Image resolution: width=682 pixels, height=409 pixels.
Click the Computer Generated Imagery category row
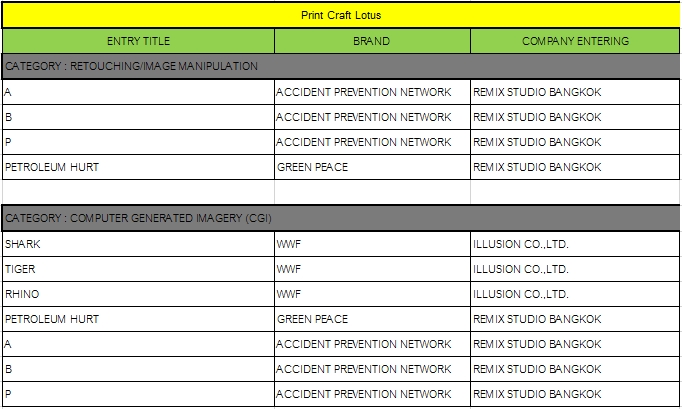point(341,218)
